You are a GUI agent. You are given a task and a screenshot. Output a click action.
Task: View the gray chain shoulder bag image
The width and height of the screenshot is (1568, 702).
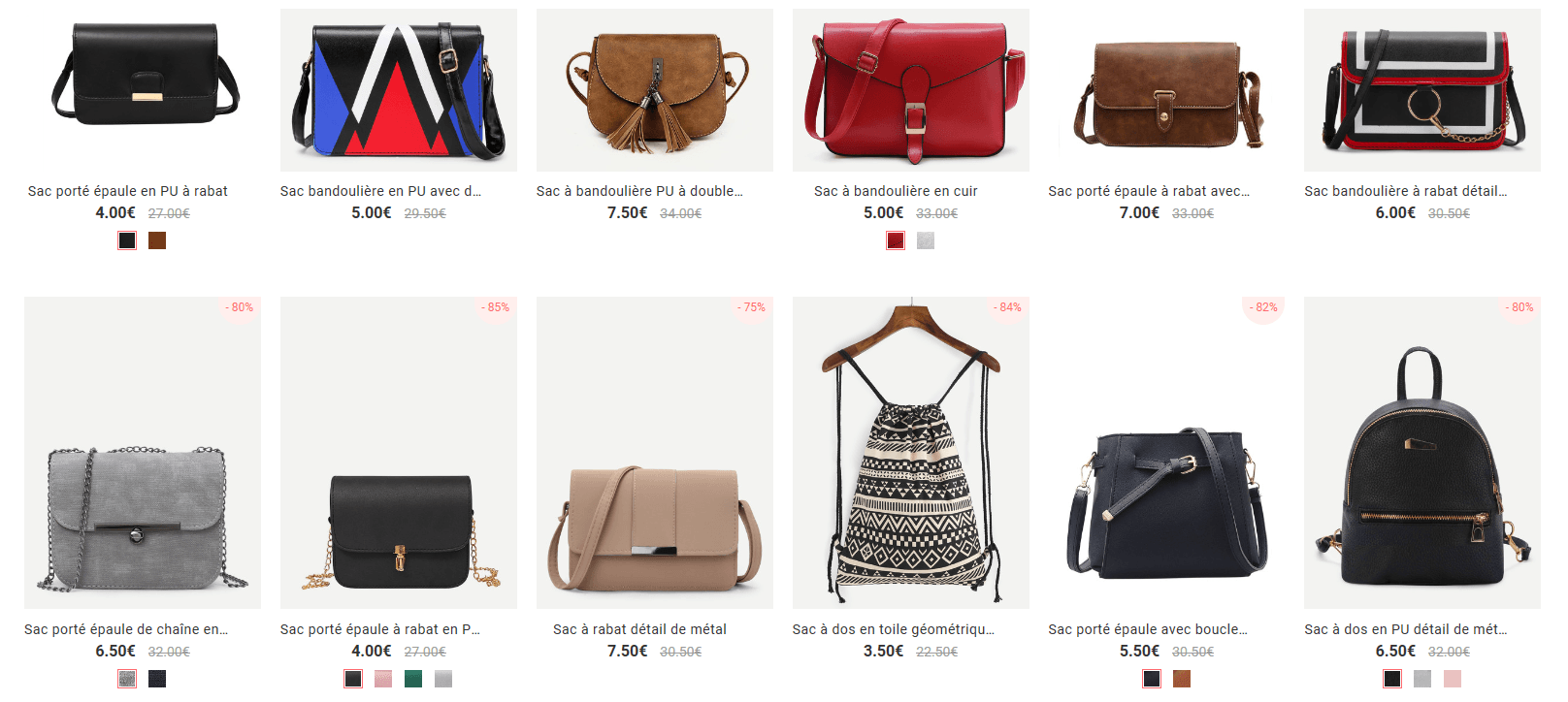point(143,453)
